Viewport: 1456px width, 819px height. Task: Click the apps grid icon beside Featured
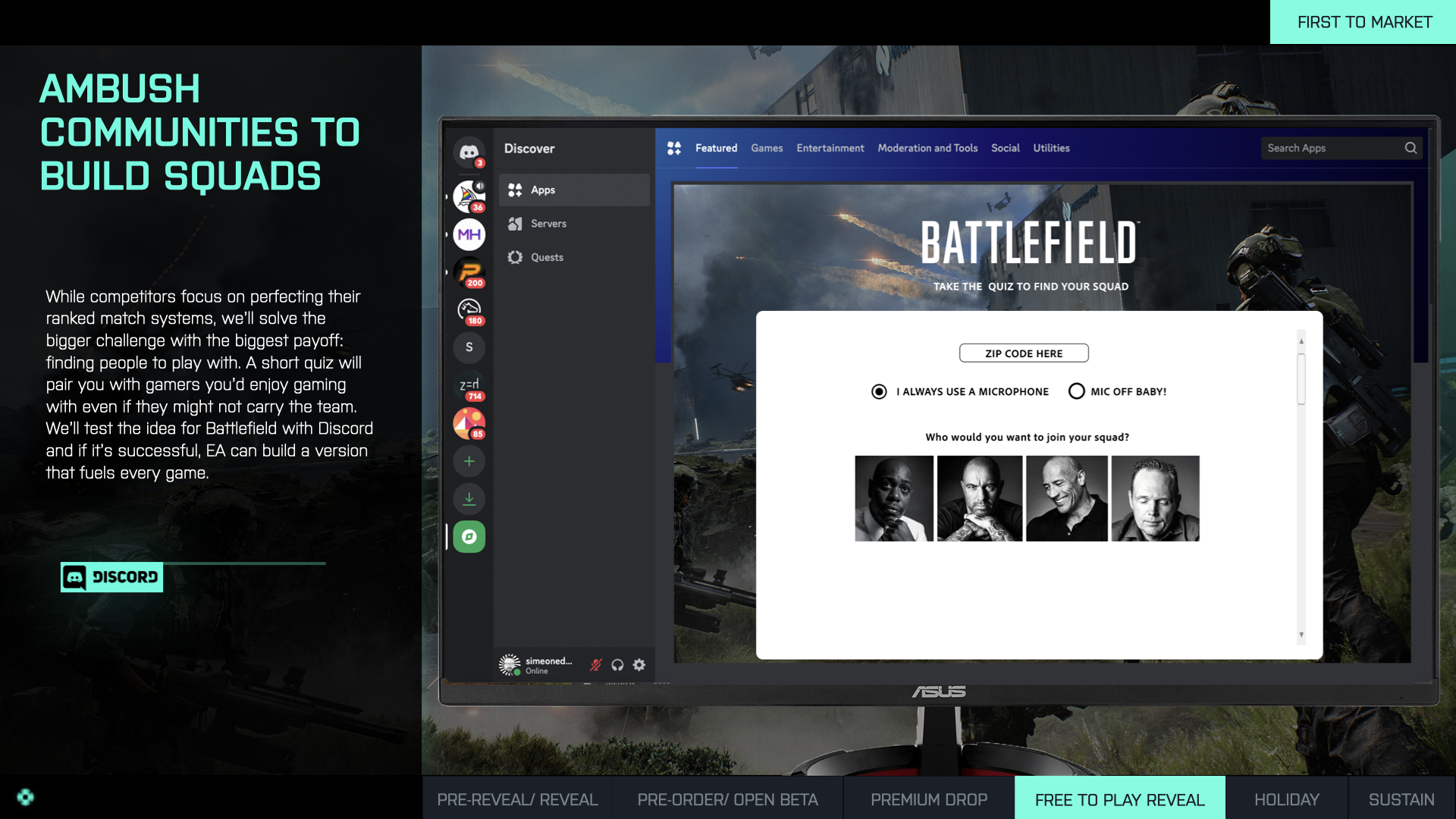[x=674, y=148]
